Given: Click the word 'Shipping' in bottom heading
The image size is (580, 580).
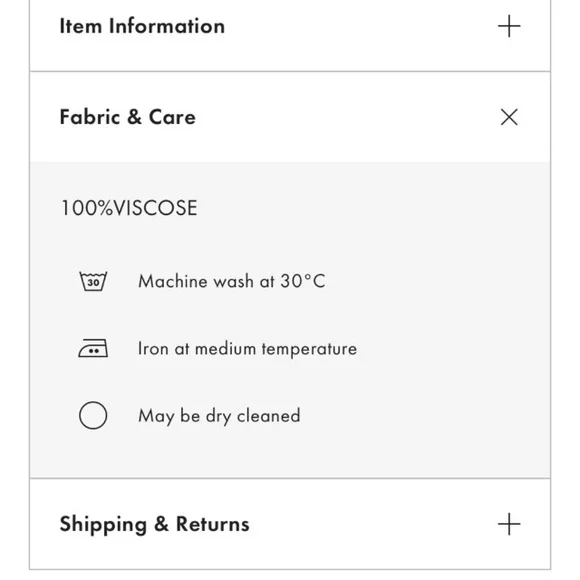Looking at the screenshot, I should [103, 525].
